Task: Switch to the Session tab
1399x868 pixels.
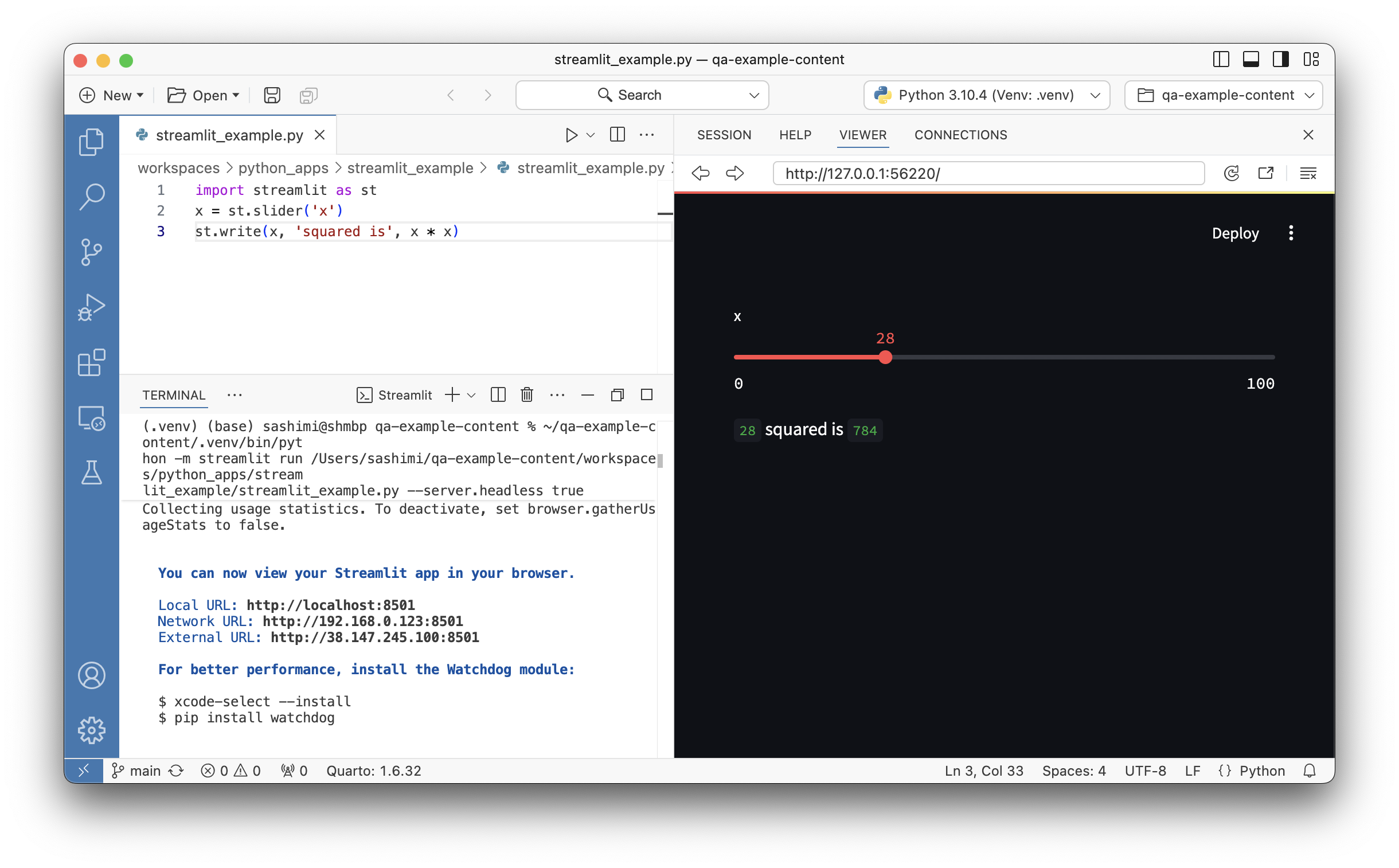Action: point(724,135)
